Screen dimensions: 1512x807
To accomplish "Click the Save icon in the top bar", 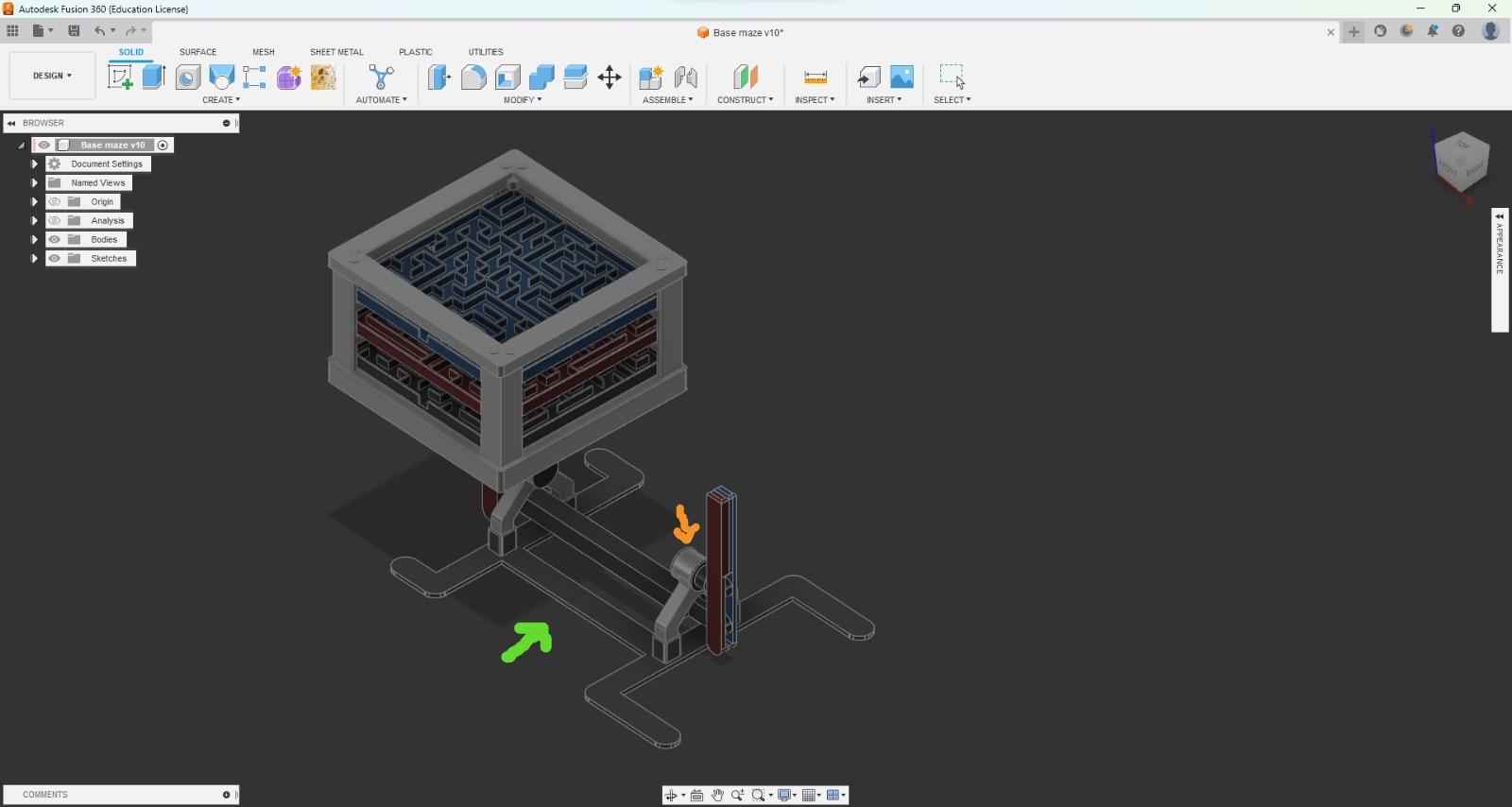I will coord(74,31).
